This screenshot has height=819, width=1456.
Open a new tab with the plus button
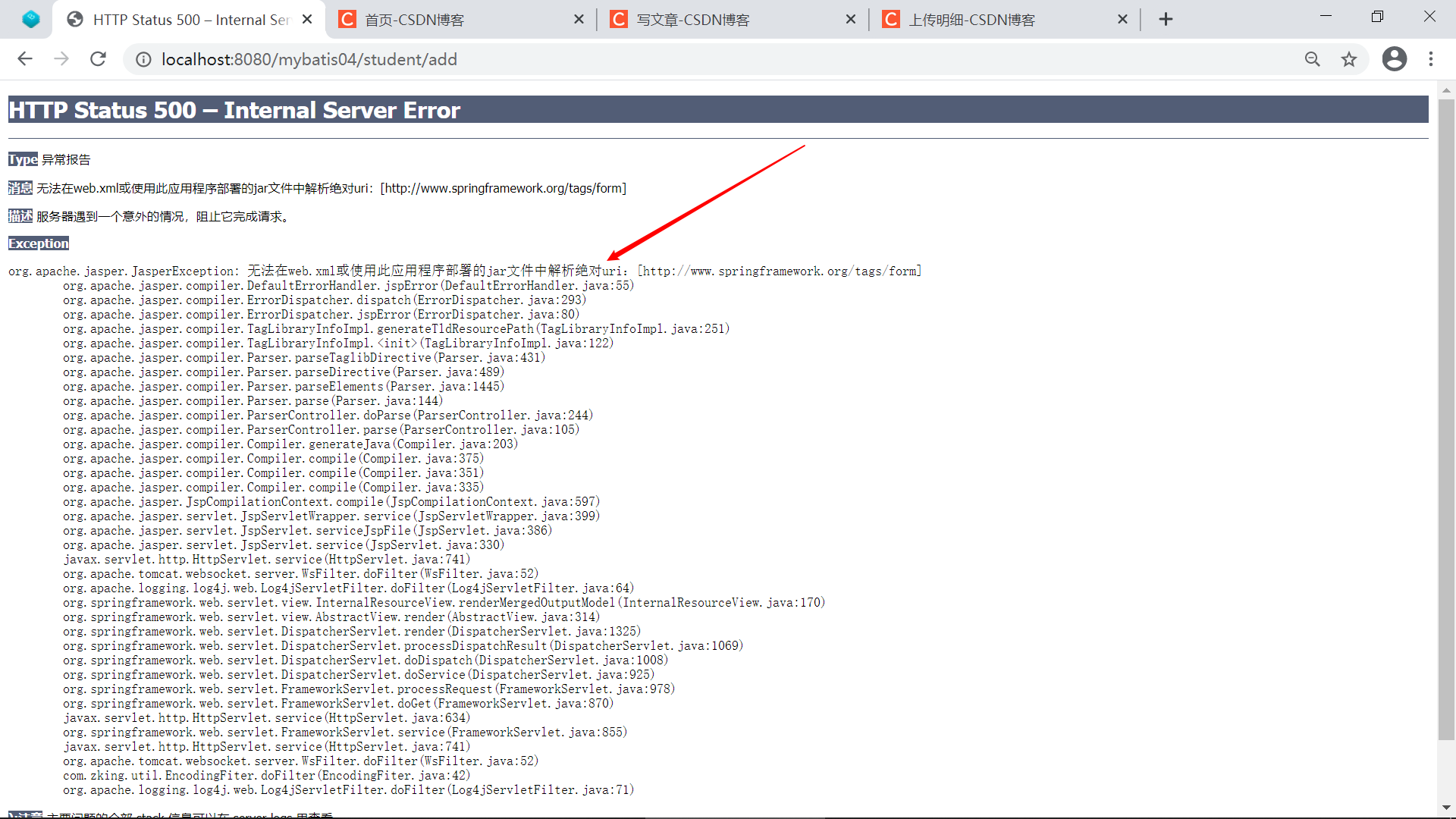pos(1166,18)
